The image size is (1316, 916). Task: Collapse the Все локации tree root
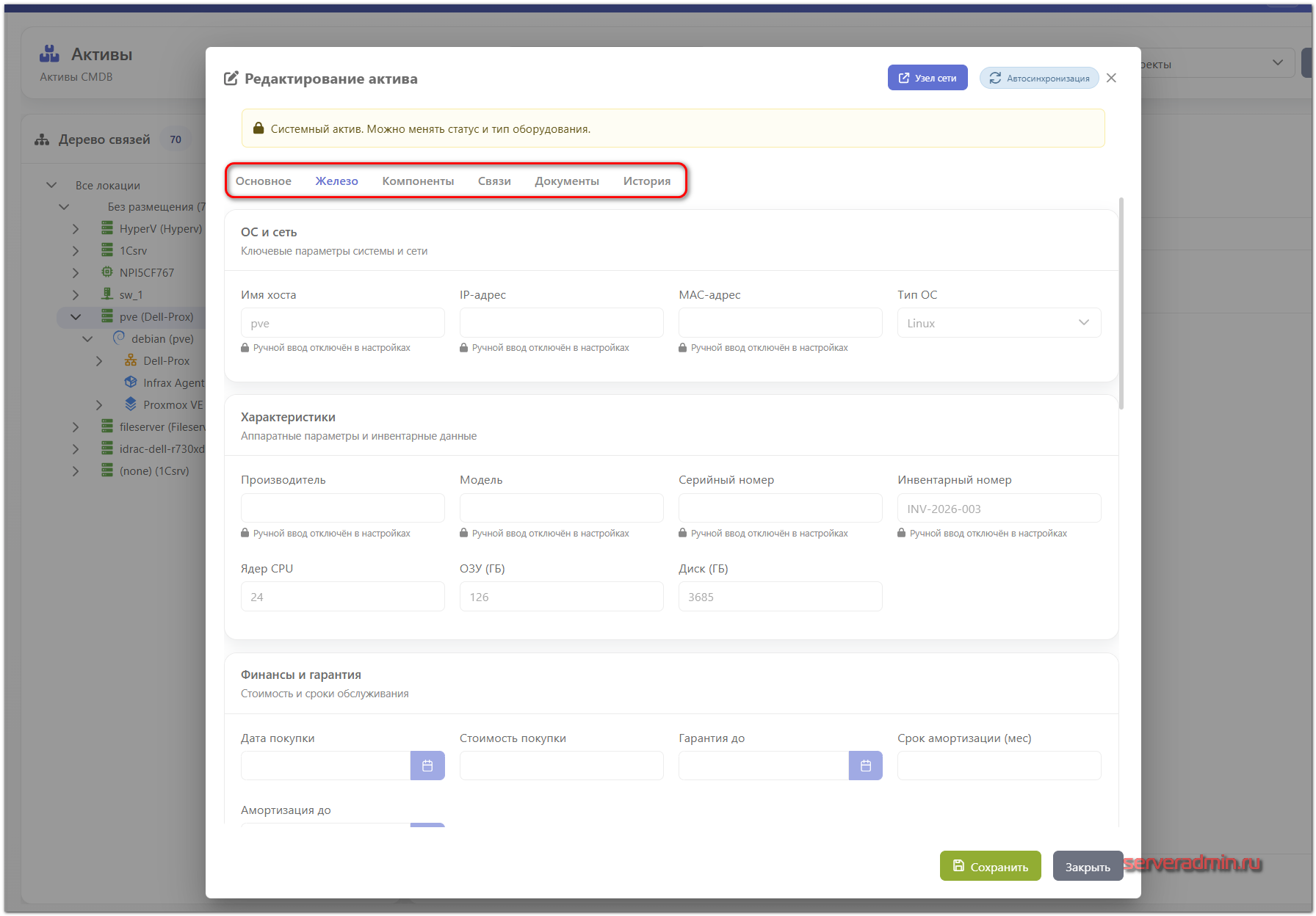51,185
